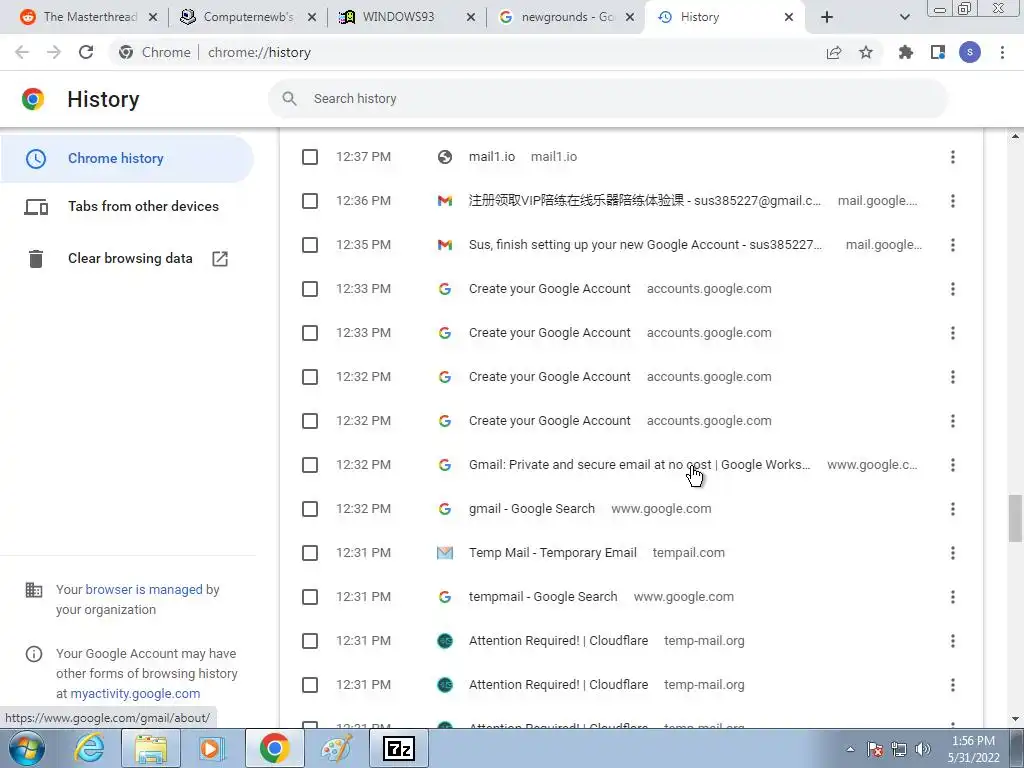Bookmark this tab with the star icon
Screen dimensions: 1024x768
pos(866,52)
